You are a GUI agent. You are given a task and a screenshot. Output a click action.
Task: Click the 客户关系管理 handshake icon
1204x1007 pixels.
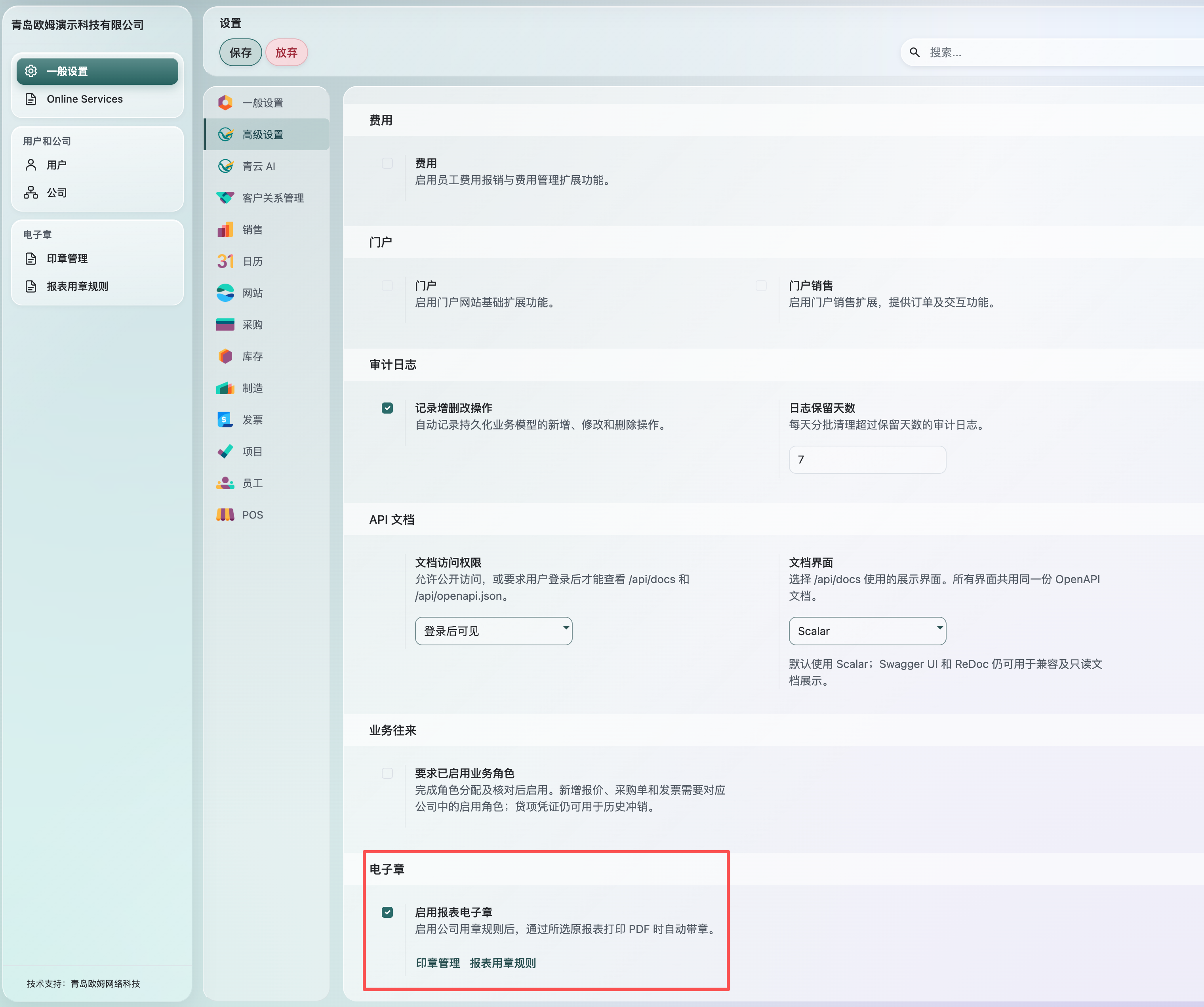tap(225, 198)
